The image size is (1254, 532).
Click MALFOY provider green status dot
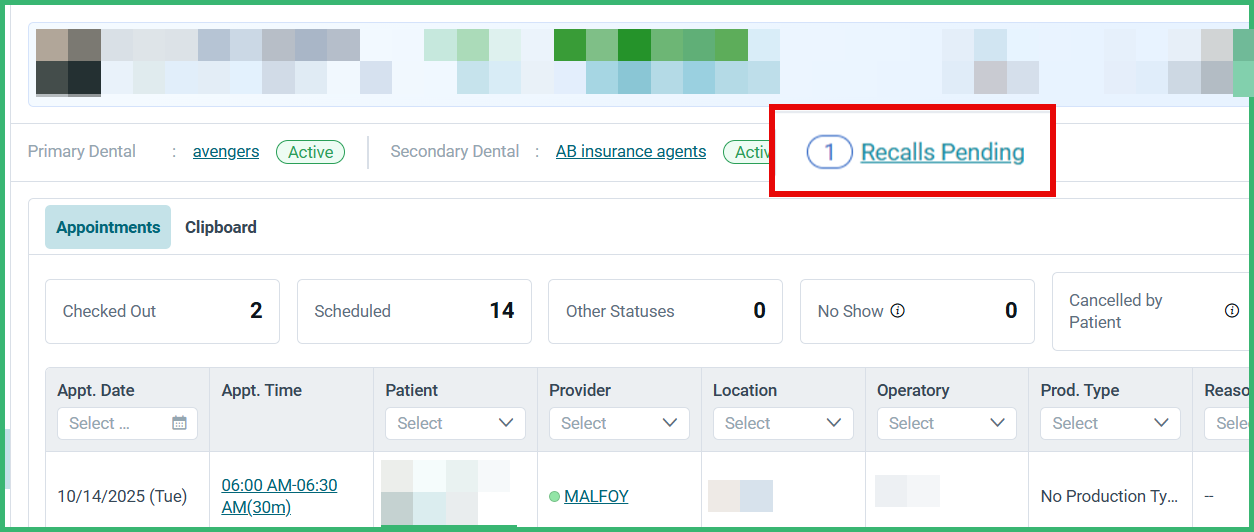(554, 496)
